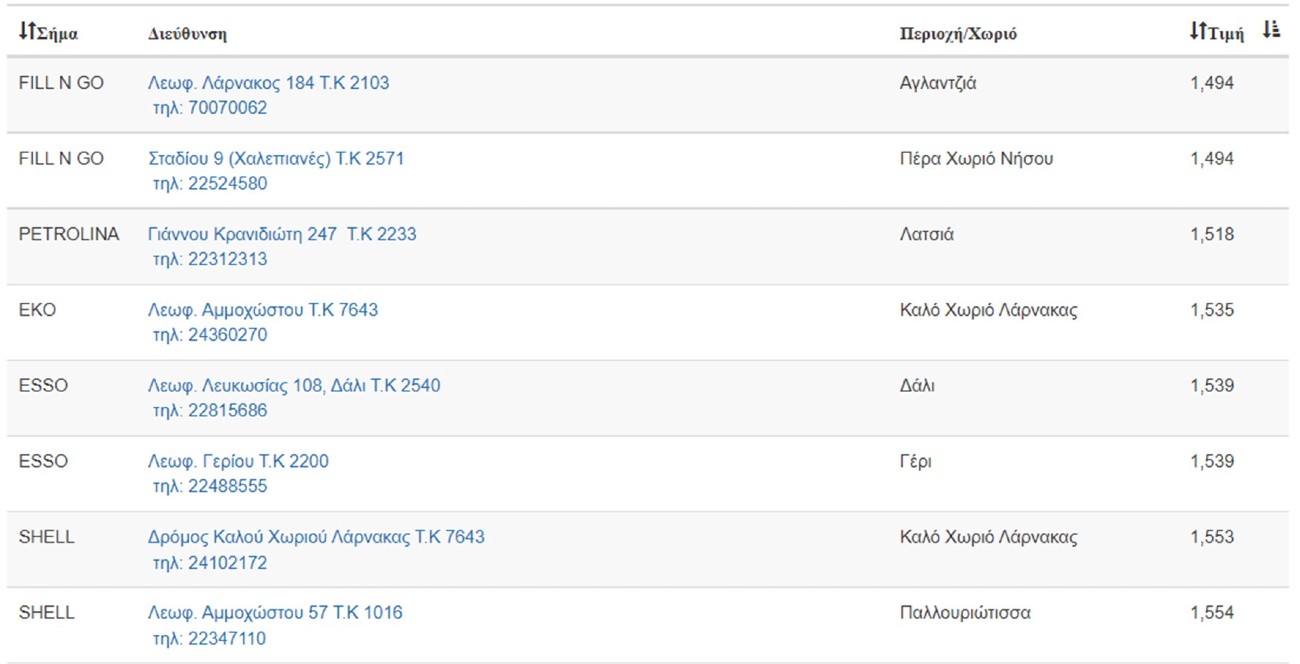
Task: Click Γιάννου Κρανιδιώτη 247 address link
Action: pos(282,234)
